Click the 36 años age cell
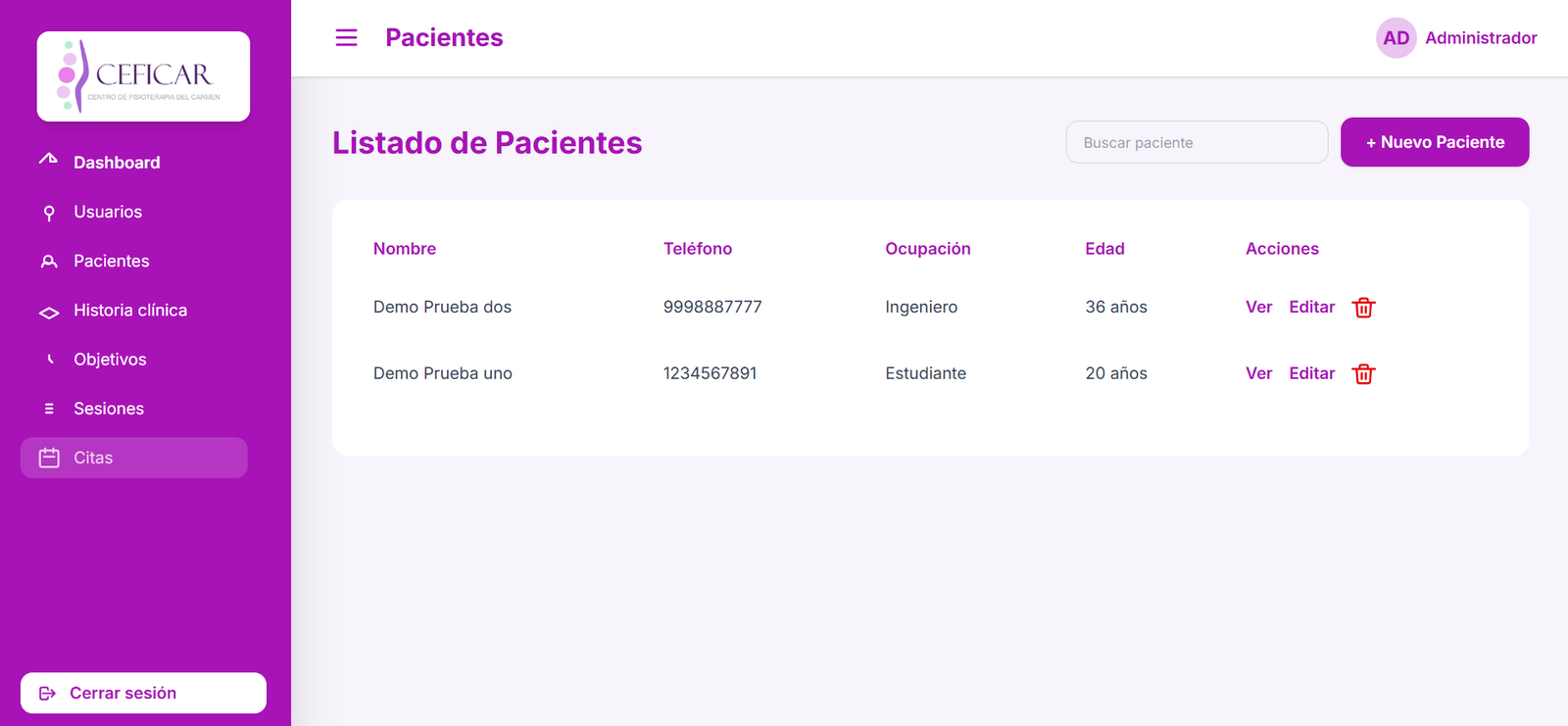The image size is (1568, 726). (x=1116, y=307)
